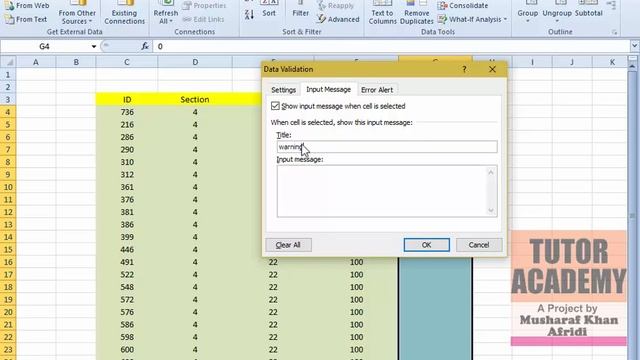Click the Insert Function fx icon

click(144, 47)
